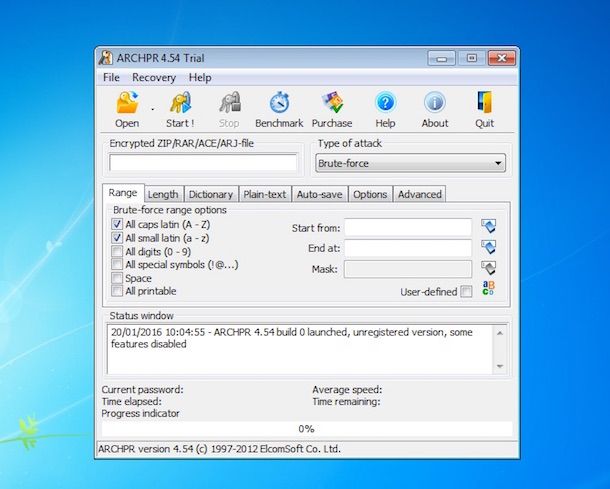Click the Open archive toolbar icon
The height and width of the screenshot is (489, 610).
127,102
